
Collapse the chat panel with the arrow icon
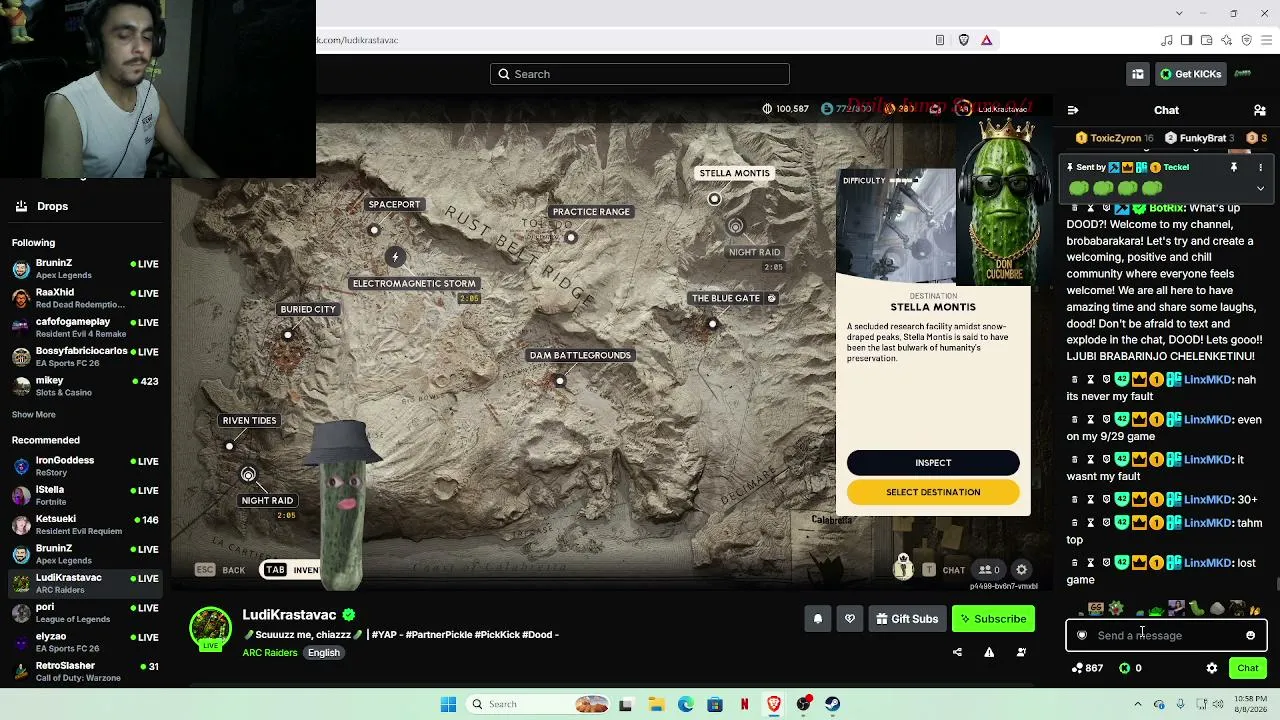[x=1073, y=110]
